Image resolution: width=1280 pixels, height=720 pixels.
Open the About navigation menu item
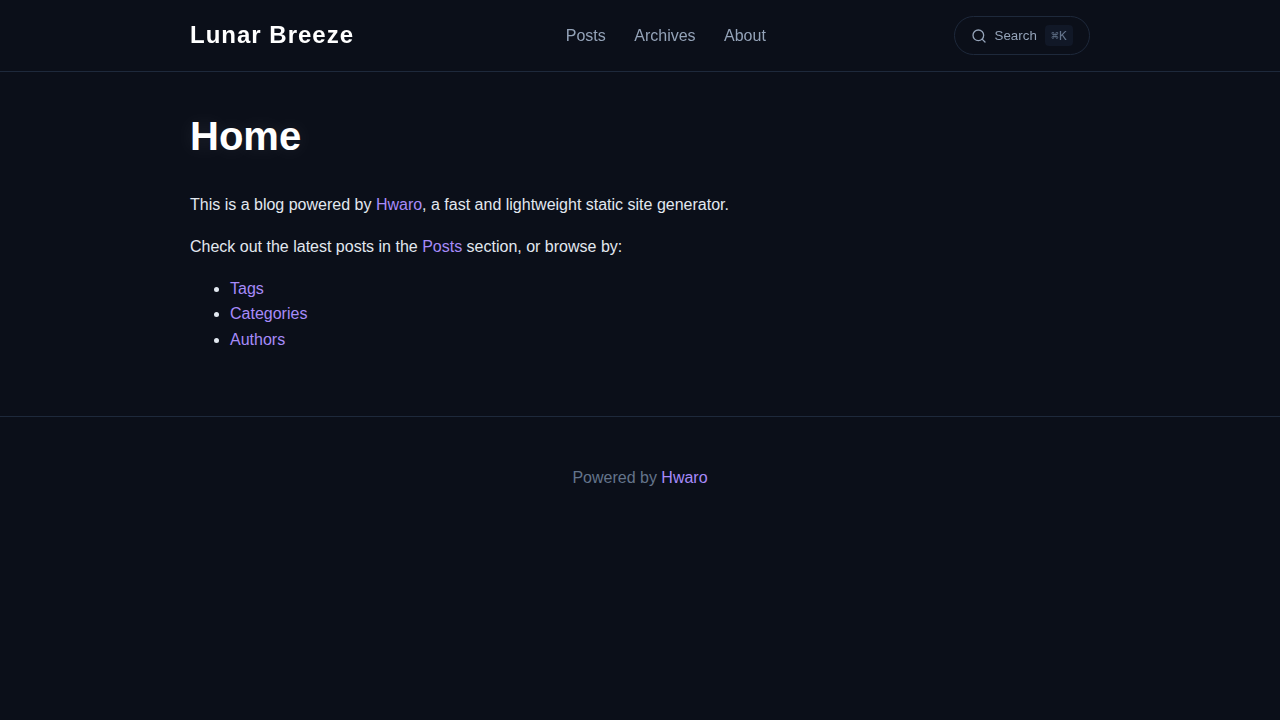(x=744, y=36)
